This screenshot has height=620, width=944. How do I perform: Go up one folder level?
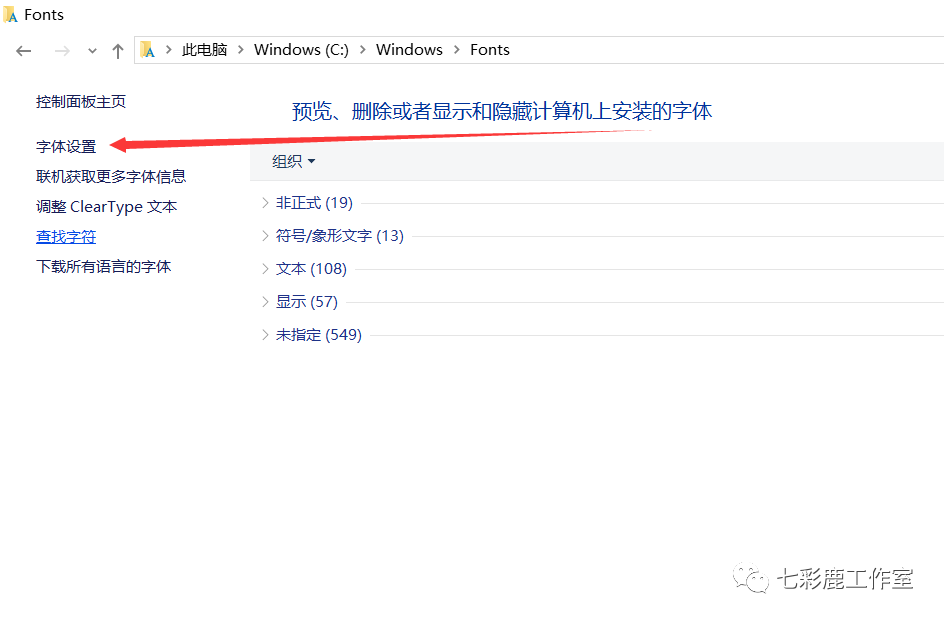click(x=118, y=51)
